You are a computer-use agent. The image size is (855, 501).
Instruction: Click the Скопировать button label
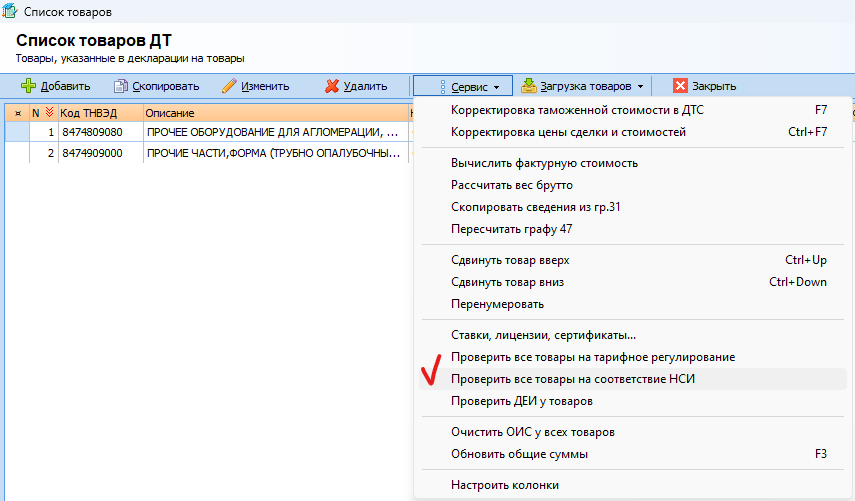(x=166, y=86)
